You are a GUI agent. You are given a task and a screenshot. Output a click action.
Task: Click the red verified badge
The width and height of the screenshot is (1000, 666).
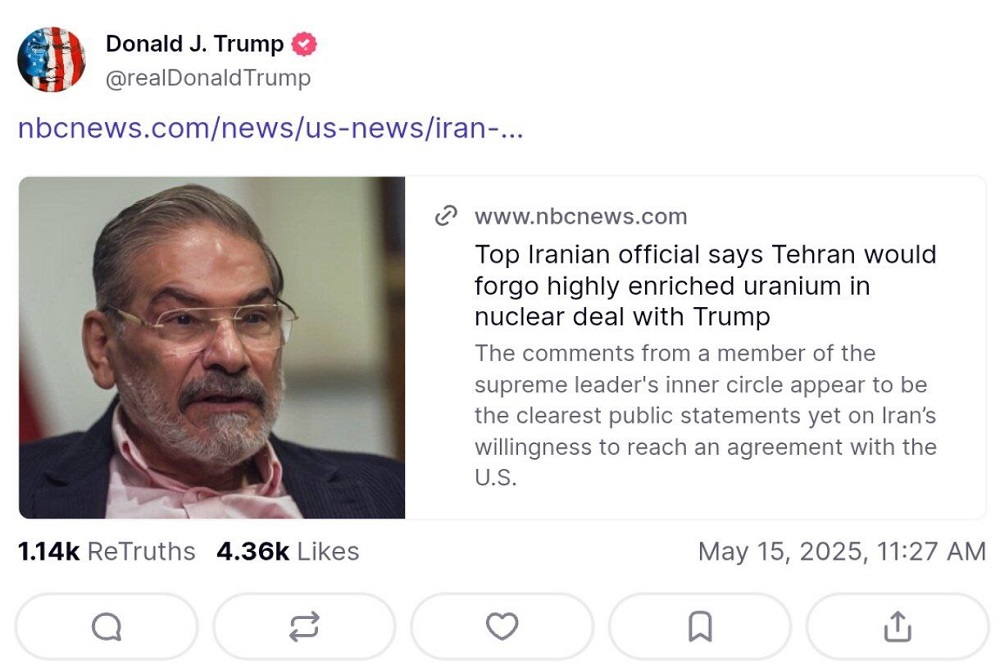304,44
